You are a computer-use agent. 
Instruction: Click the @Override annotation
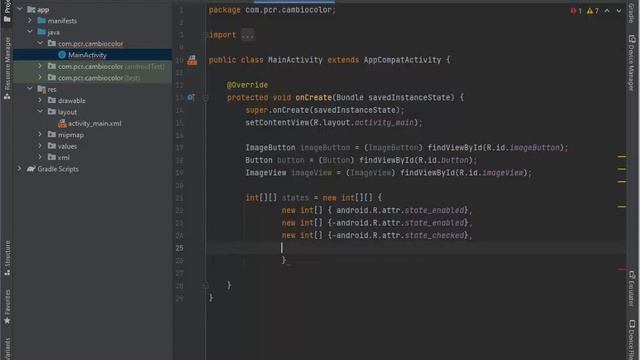247,85
